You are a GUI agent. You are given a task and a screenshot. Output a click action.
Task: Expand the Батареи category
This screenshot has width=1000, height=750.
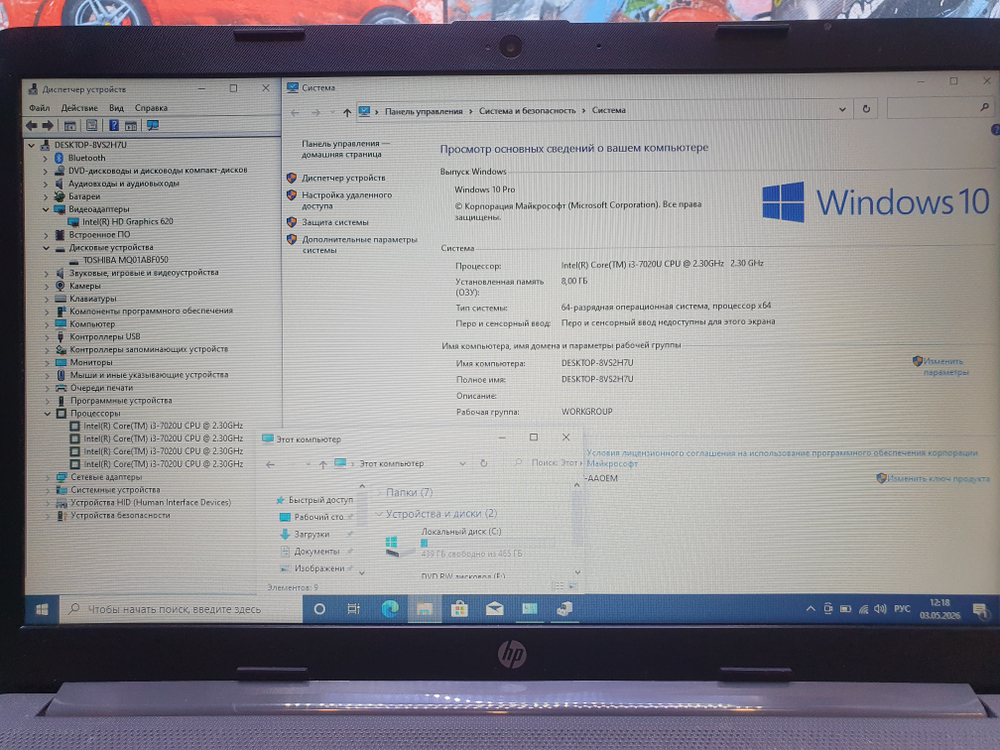coord(45,196)
